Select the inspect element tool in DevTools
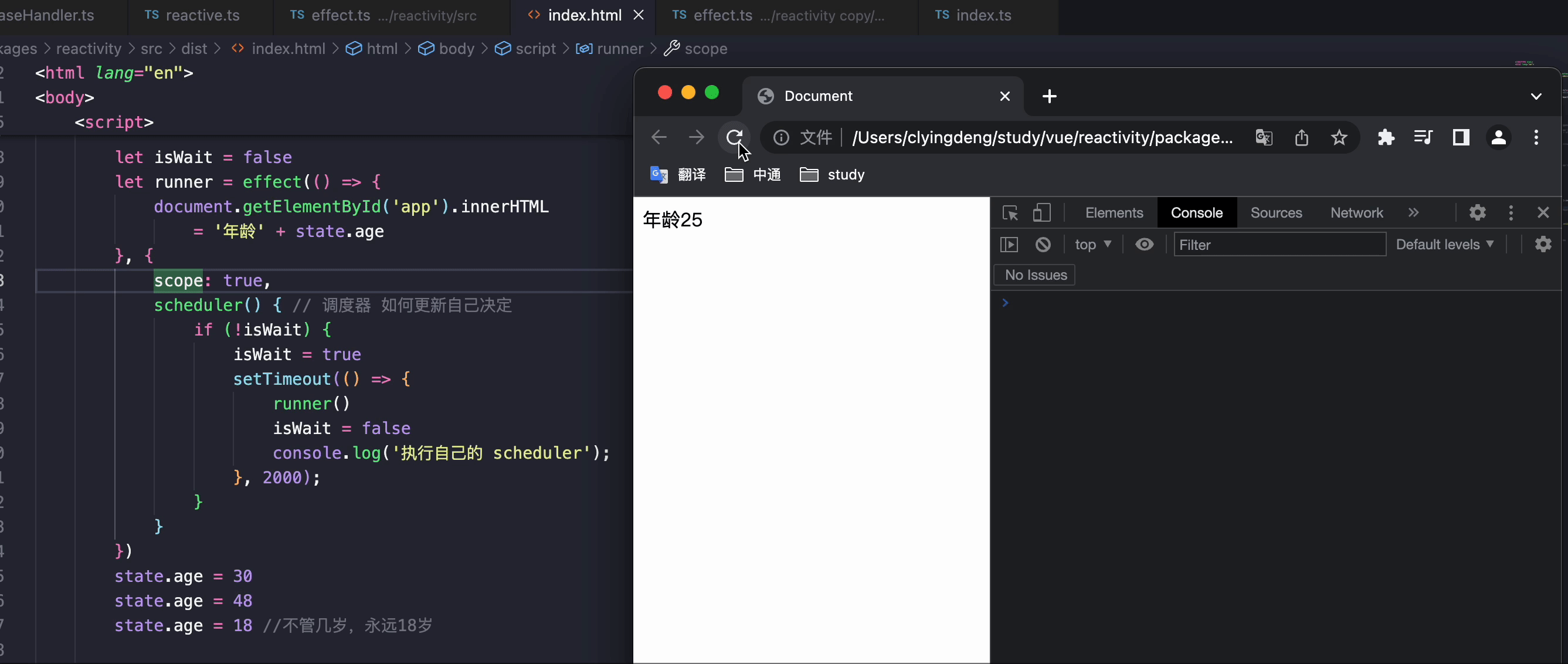Viewport: 1568px width, 664px height. (x=1010, y=212)
